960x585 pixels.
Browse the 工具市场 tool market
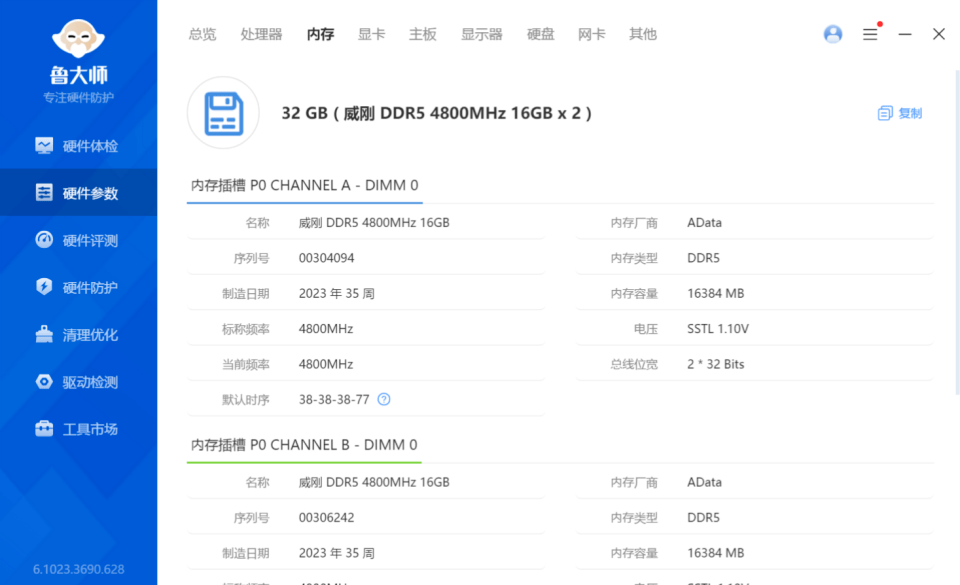(x=78, y=428)
